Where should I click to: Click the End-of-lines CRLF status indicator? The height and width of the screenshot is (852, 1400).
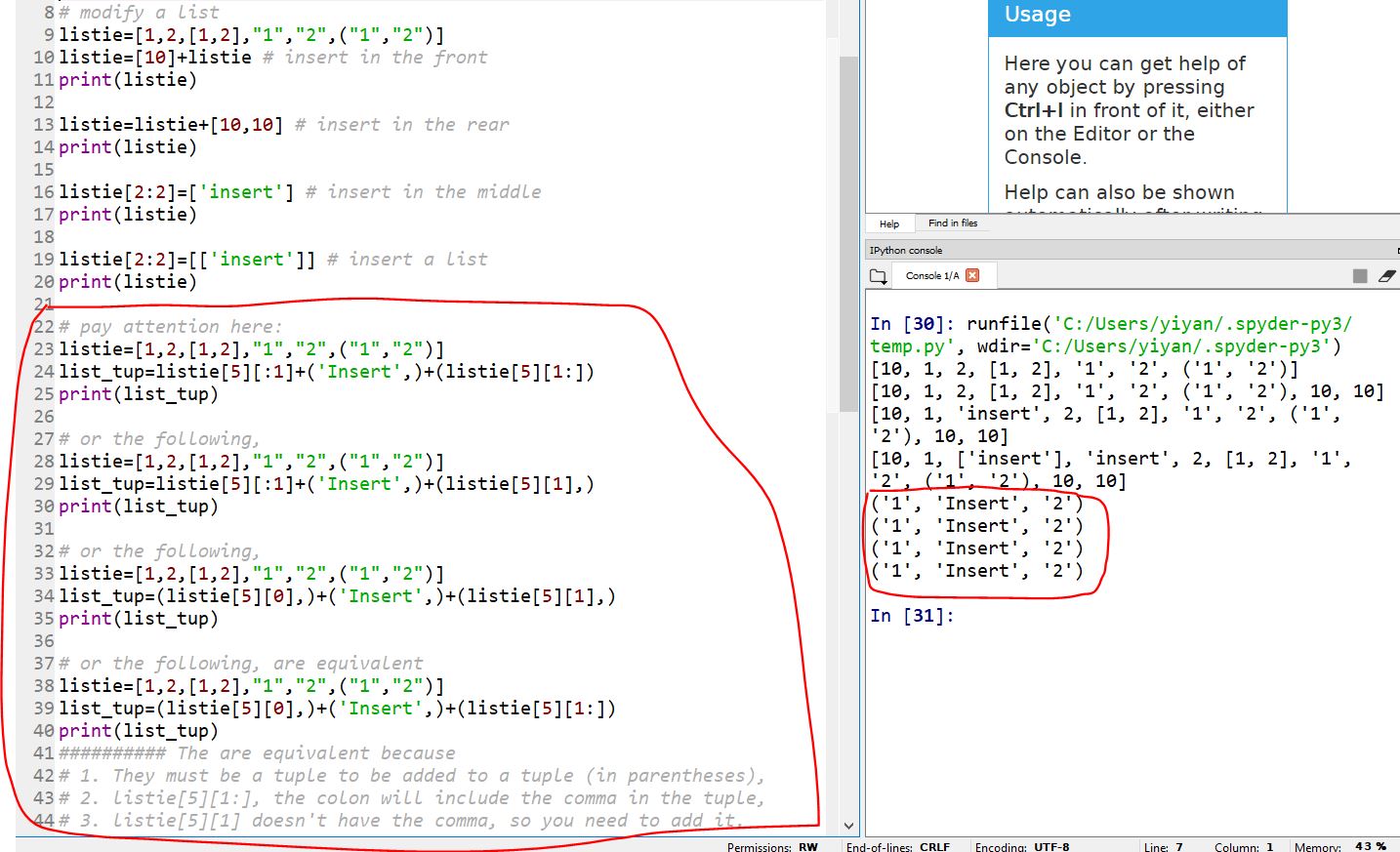pyautogui.click(x=897, y=846)
